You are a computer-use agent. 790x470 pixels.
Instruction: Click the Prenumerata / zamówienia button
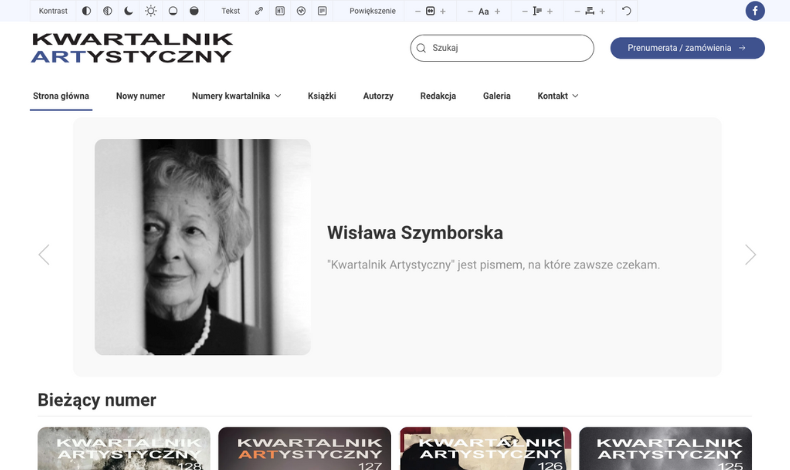pos(687,48)
